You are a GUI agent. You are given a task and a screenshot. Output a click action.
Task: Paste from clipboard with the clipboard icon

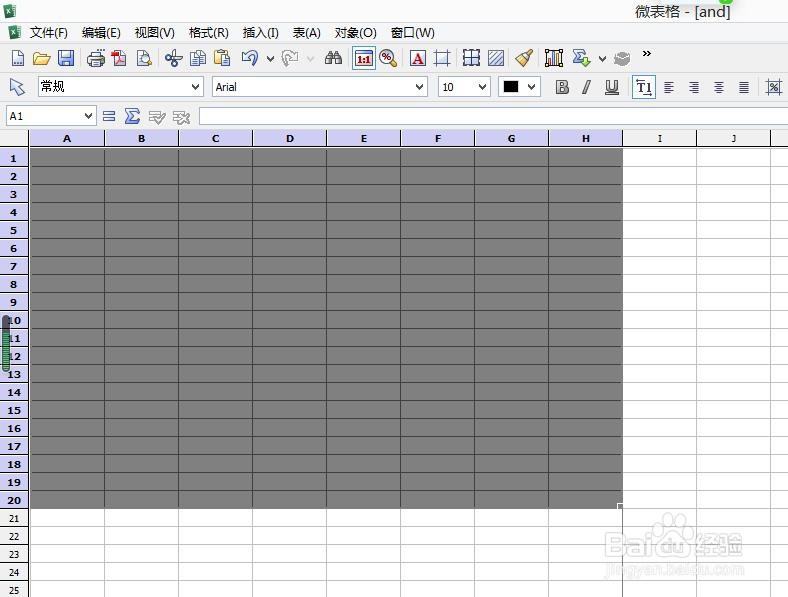point(222,58)
